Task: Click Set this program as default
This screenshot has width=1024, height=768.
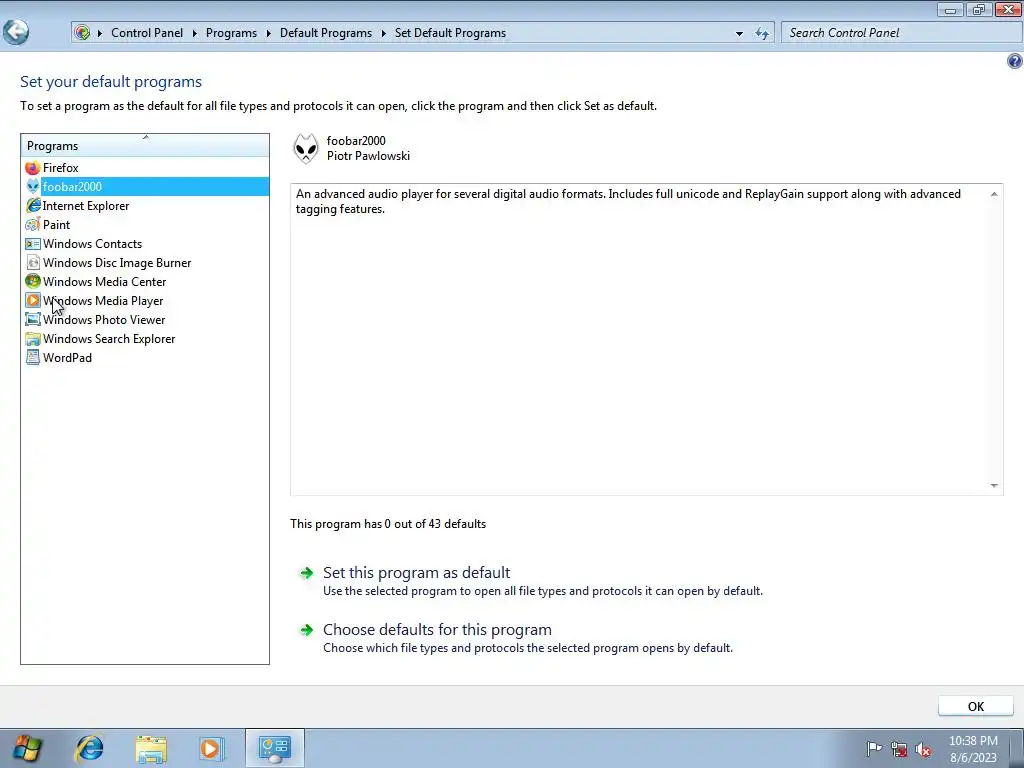Action: [x=417, y=573]
